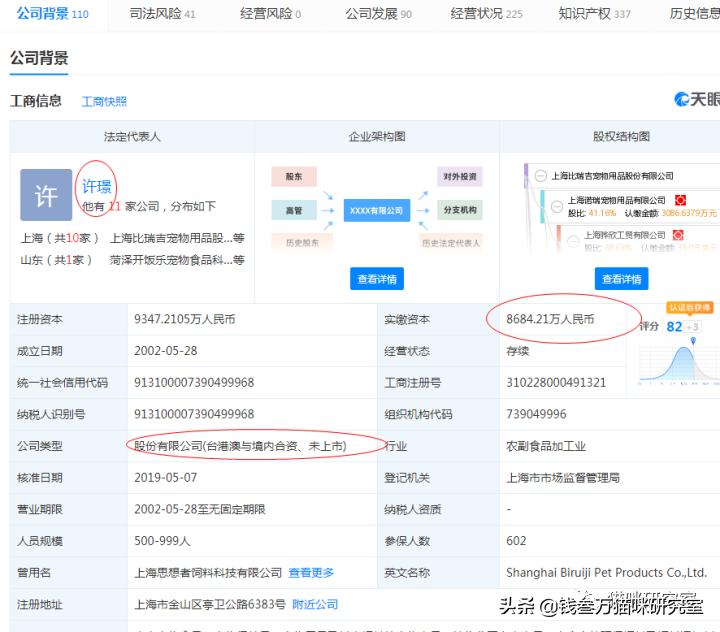Click 查看详情 under 股权结构图
Image resolution: width=720 pixels, height=632 pixels.
[621, 279]
